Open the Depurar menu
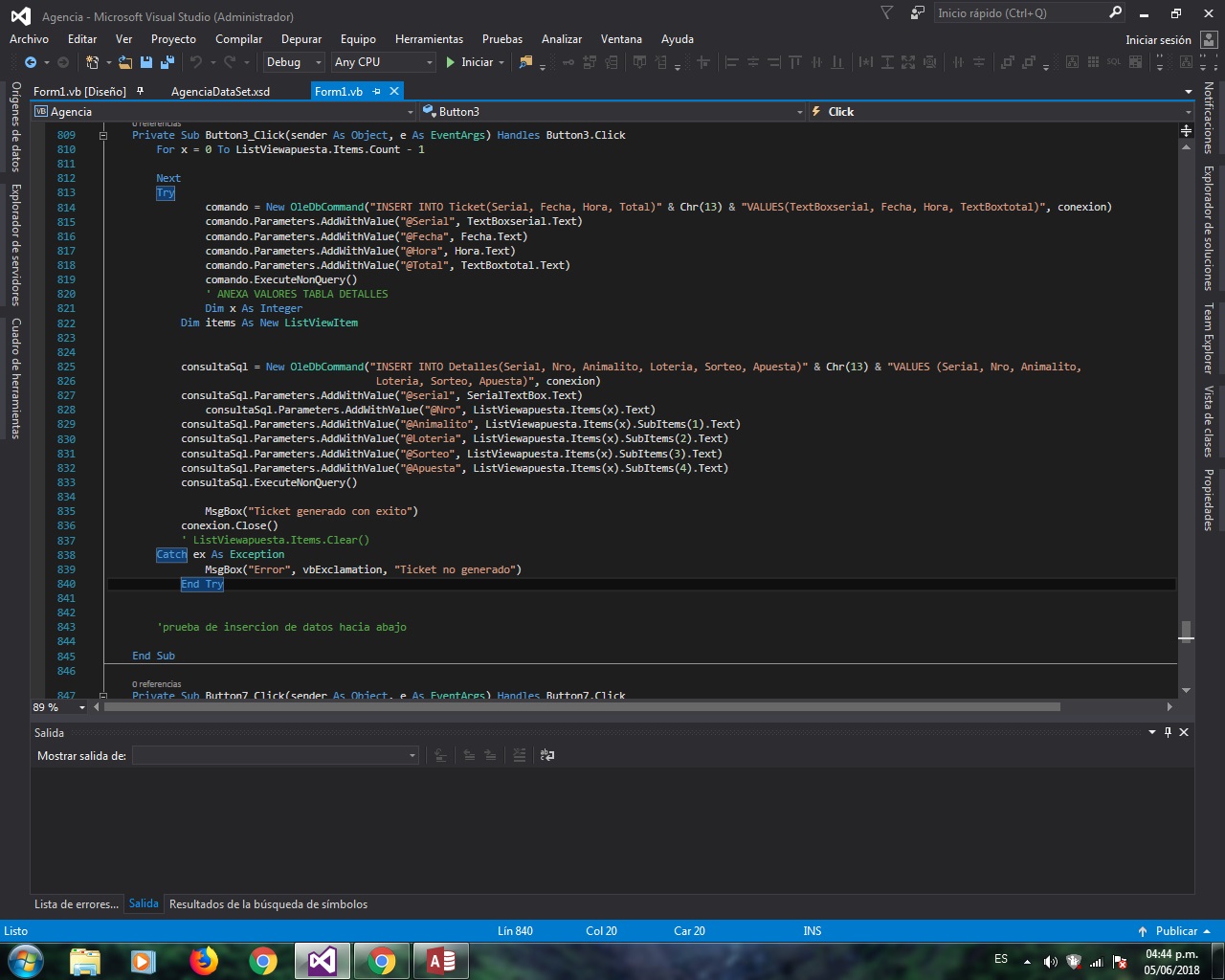The width and height of the screenshot is (1225, 980). pos(301,39)
